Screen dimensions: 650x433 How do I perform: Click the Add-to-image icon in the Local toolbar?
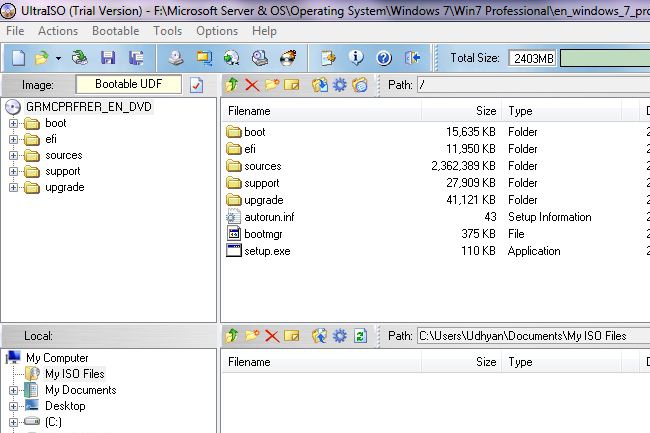pos(320,336)
